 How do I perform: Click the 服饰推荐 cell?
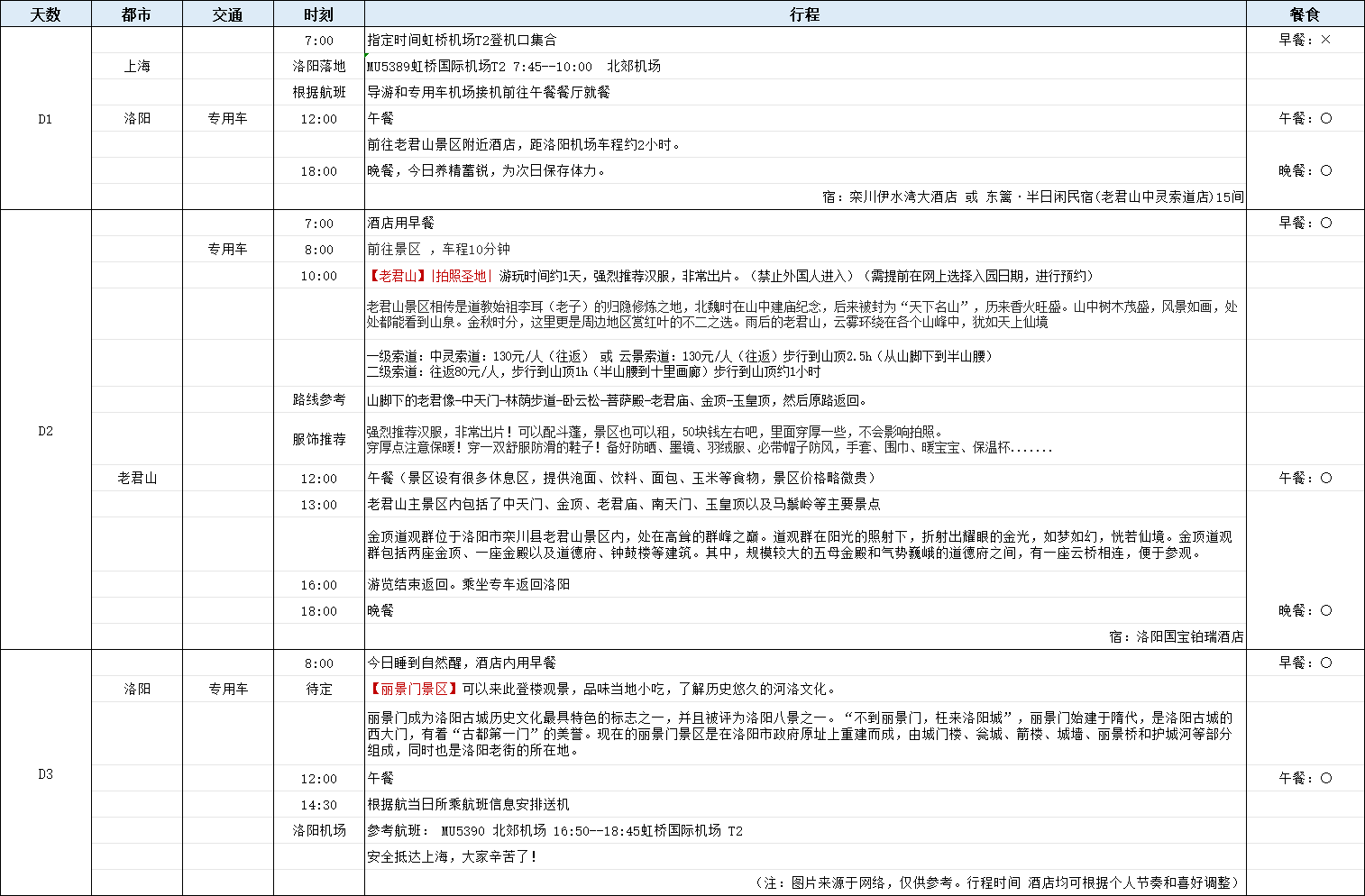pos(318,439)
